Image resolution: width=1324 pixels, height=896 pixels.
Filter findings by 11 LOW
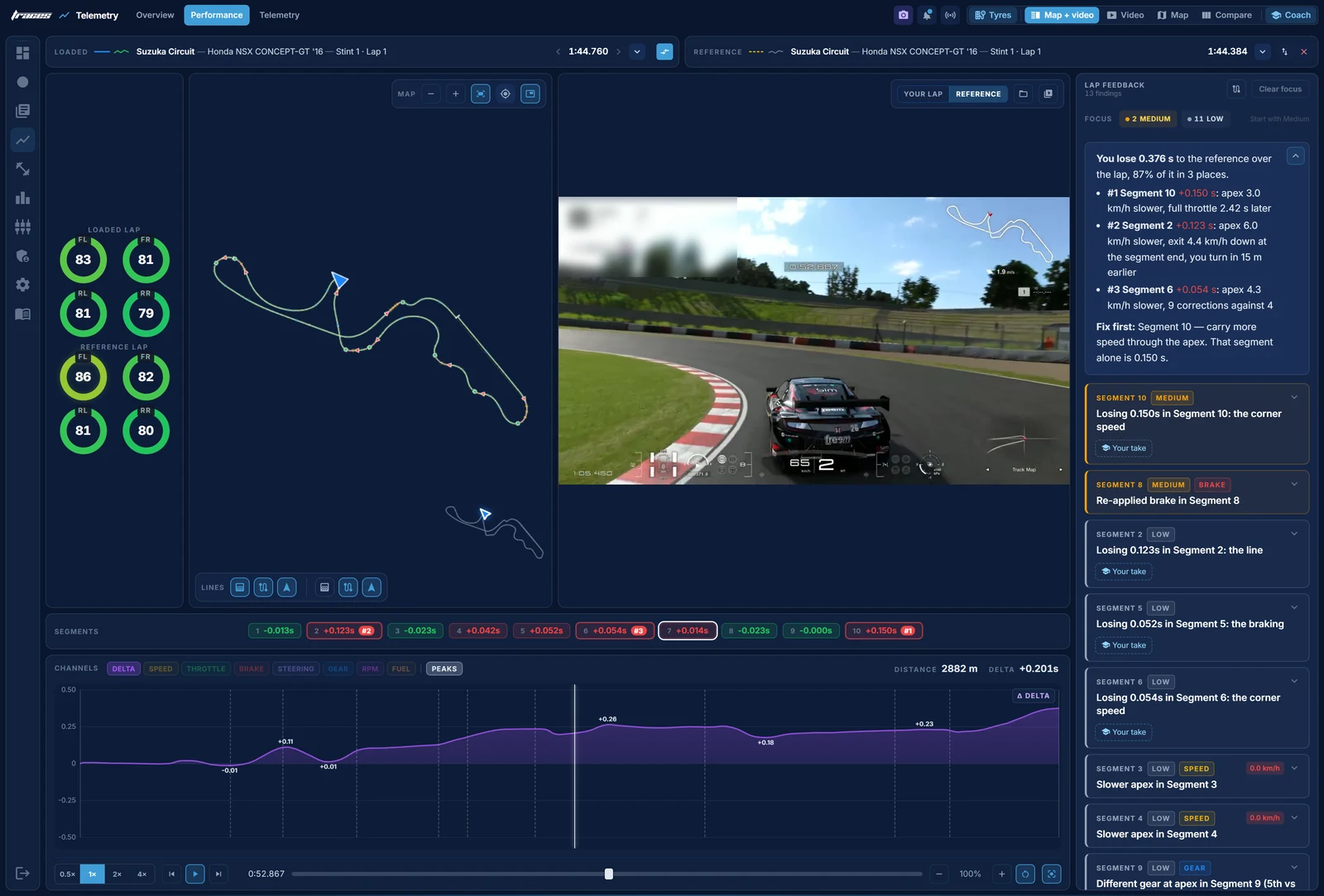click(x=1205, y=119)
